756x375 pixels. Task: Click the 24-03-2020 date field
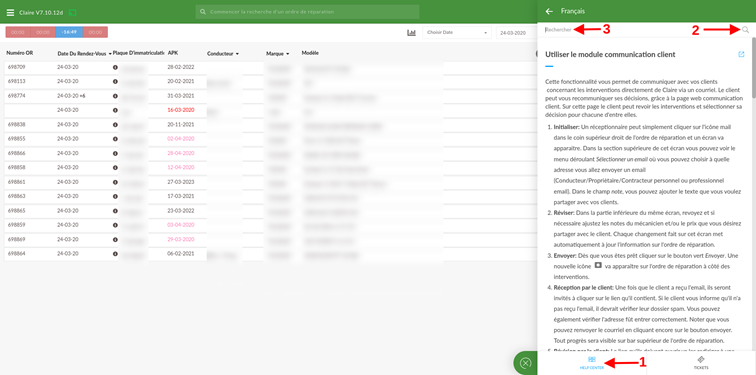click(516, 33)
